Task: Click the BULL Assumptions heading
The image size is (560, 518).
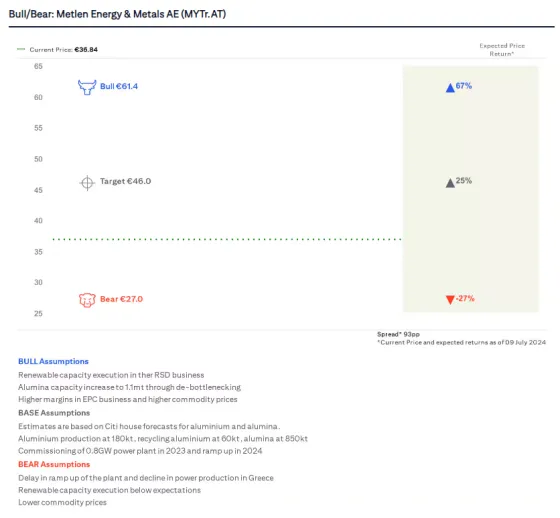Action: click(53, 361)
